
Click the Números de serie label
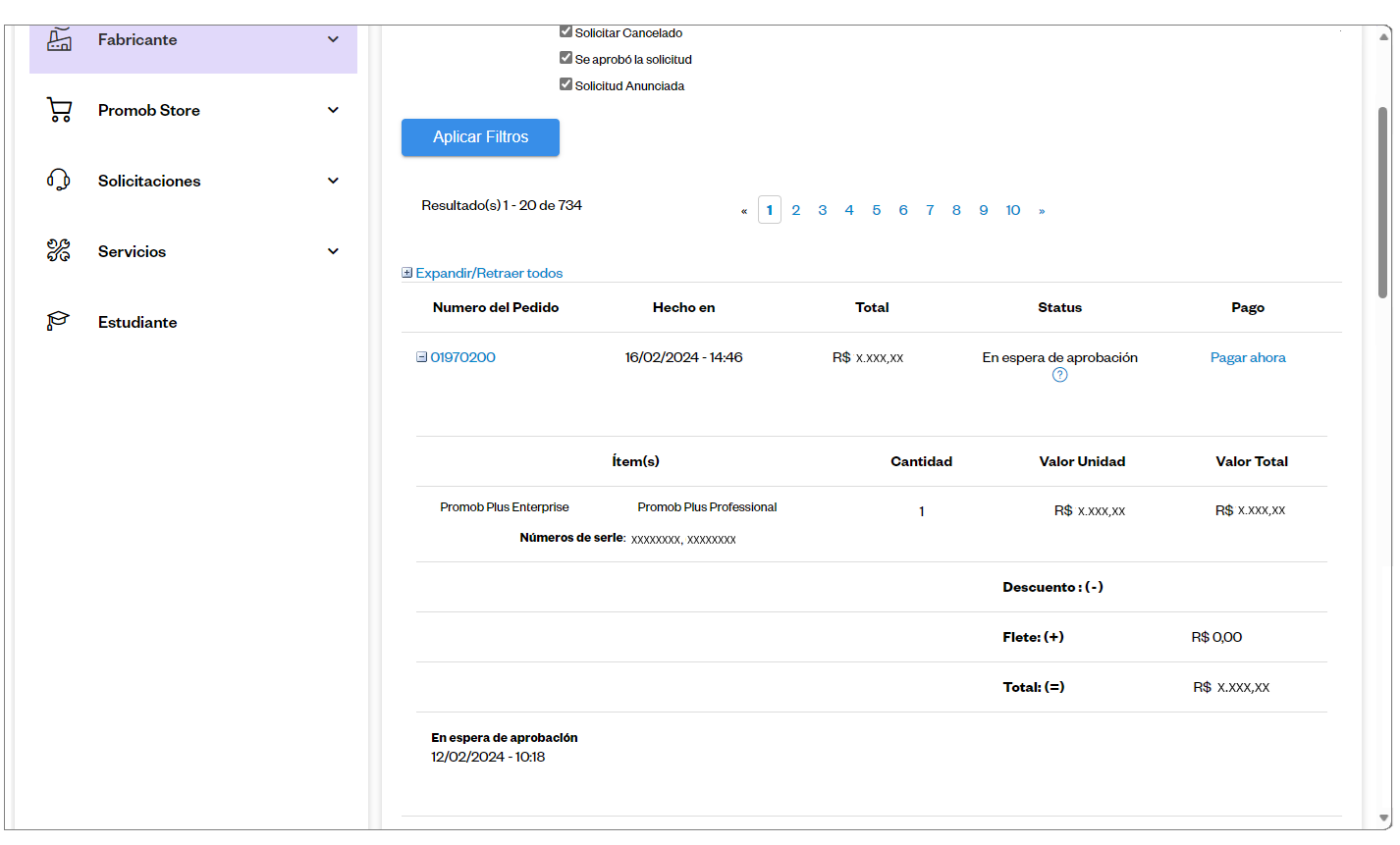(572, 538)
